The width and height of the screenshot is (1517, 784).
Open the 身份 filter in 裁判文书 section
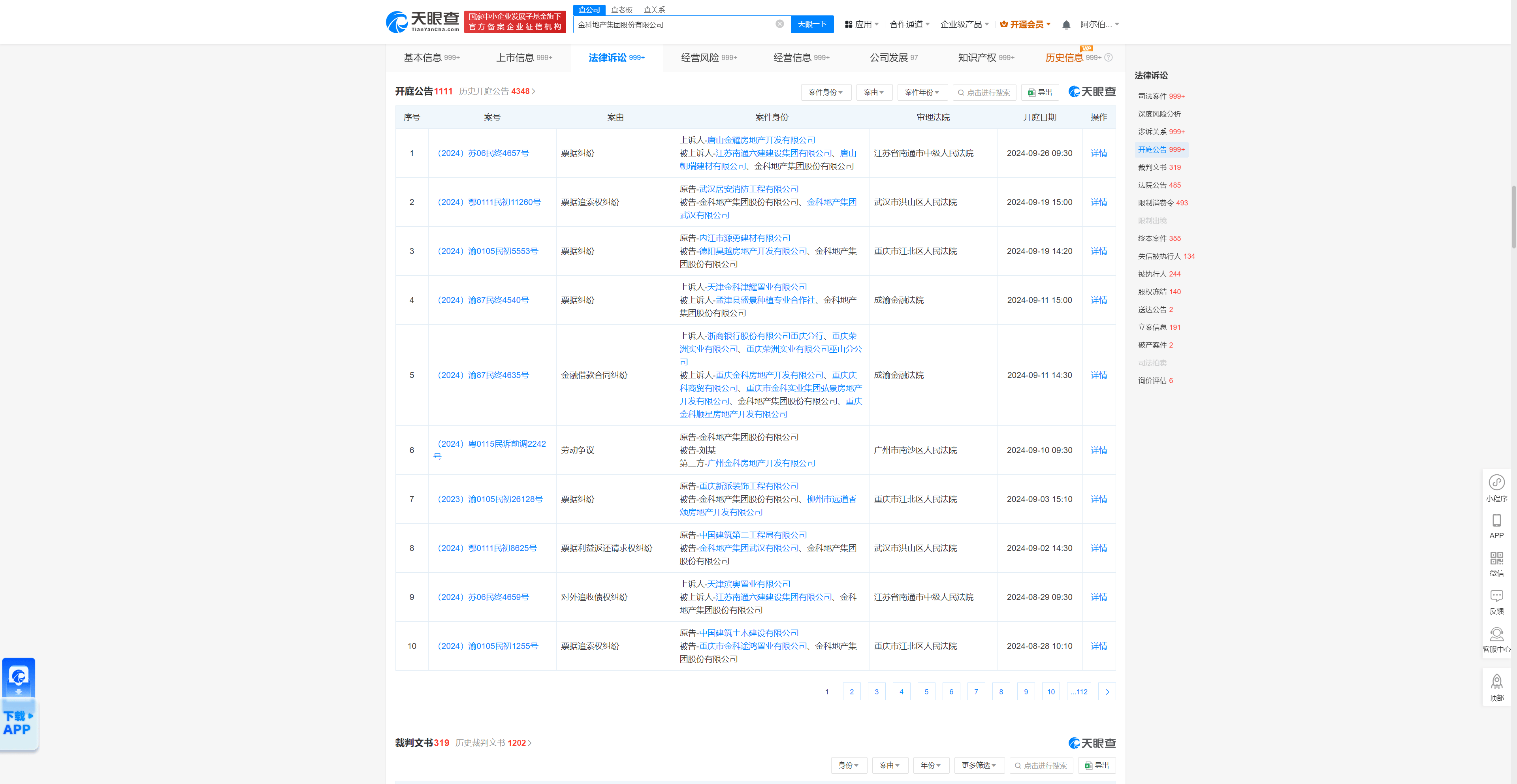click(x=849, y=765)
